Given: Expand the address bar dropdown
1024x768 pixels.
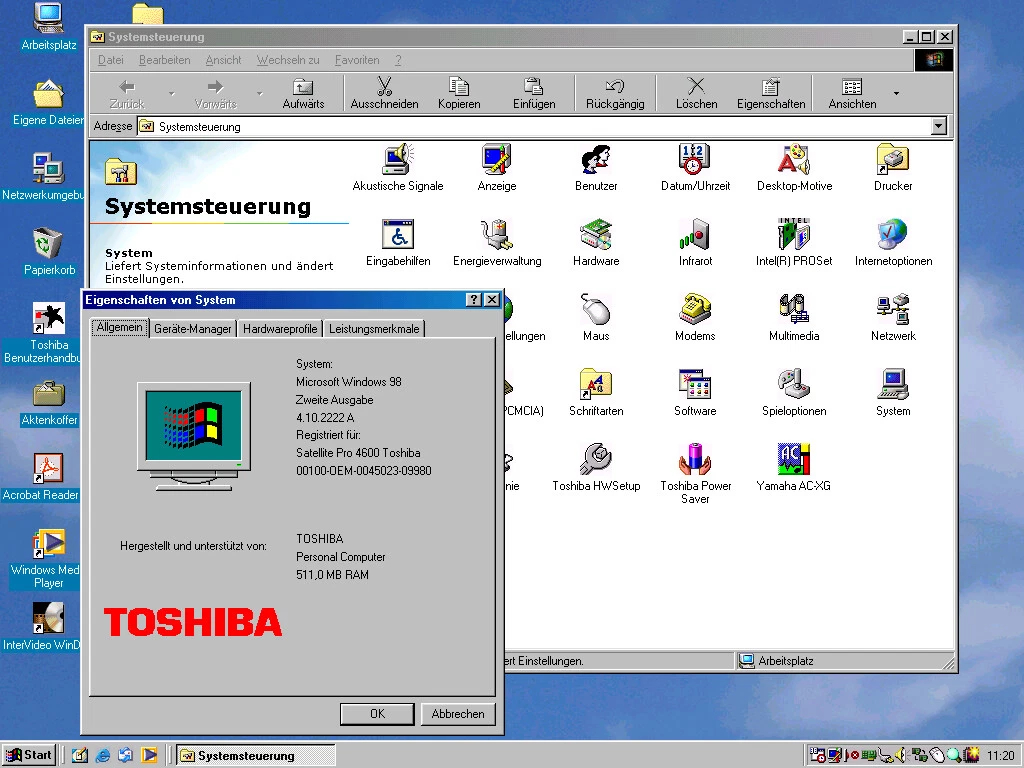Looking at the screenshot, I should (x=938, y=126).
